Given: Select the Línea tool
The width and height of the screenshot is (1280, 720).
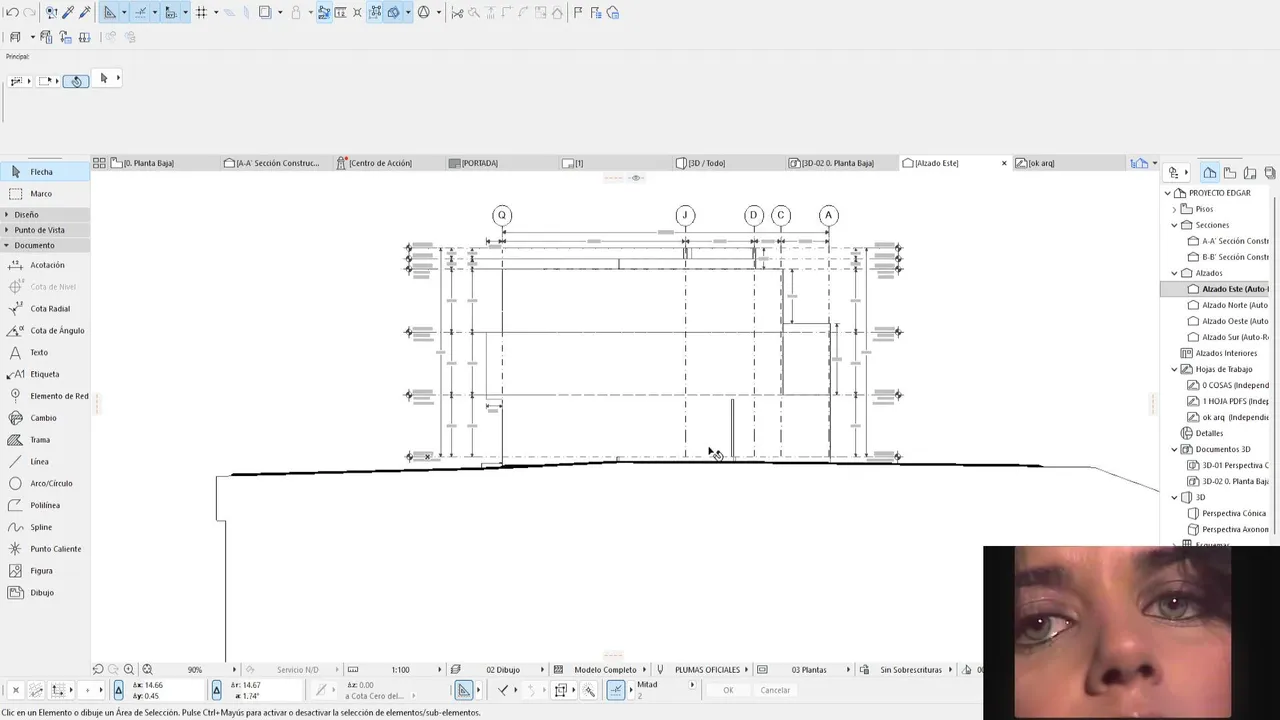Looking at the screenshot, I should pyautogui.click(x=45, y=462).
